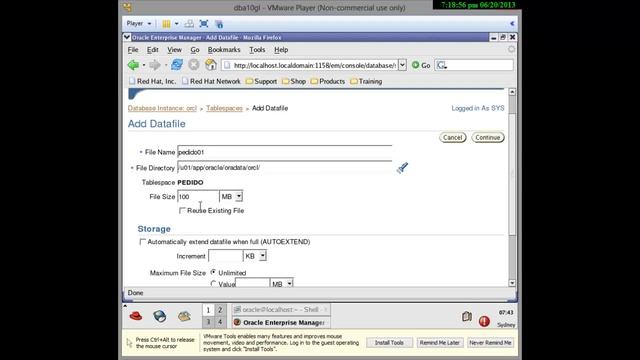Open the View menu
This screenshot has height=360, width=640.
(174, 50)
